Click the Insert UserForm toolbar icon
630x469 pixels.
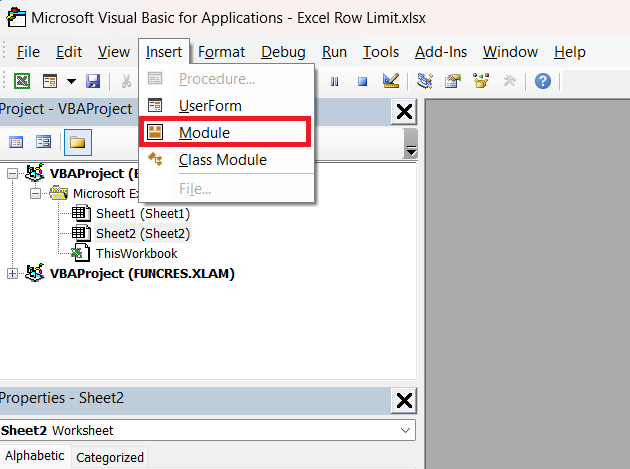(50, 81)
